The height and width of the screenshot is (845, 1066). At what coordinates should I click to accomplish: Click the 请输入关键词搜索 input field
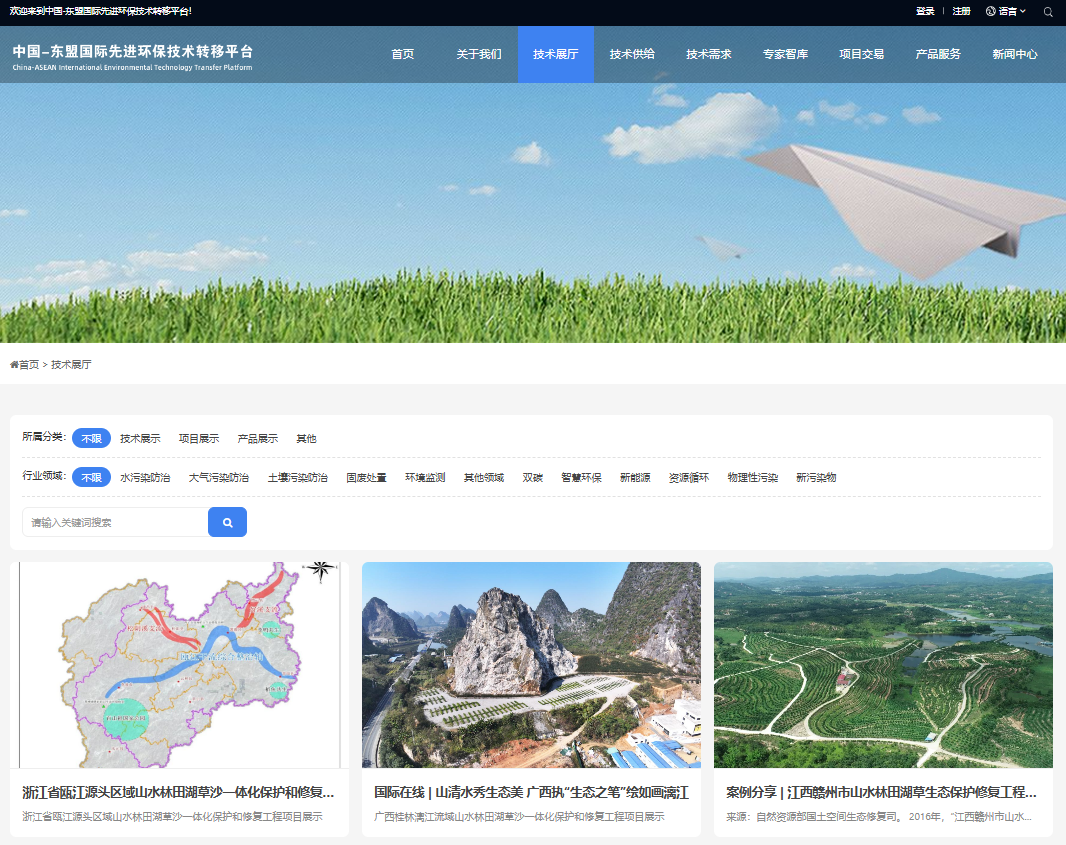click(115, 522)
